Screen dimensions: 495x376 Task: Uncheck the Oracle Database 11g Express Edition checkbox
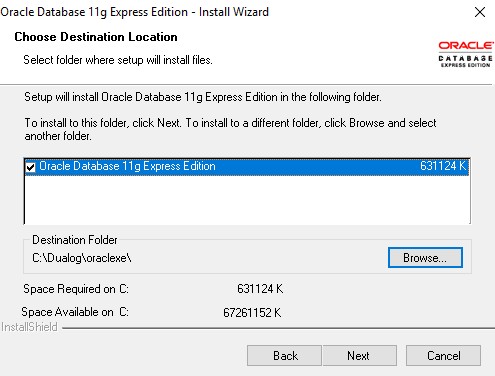[30, 167]
